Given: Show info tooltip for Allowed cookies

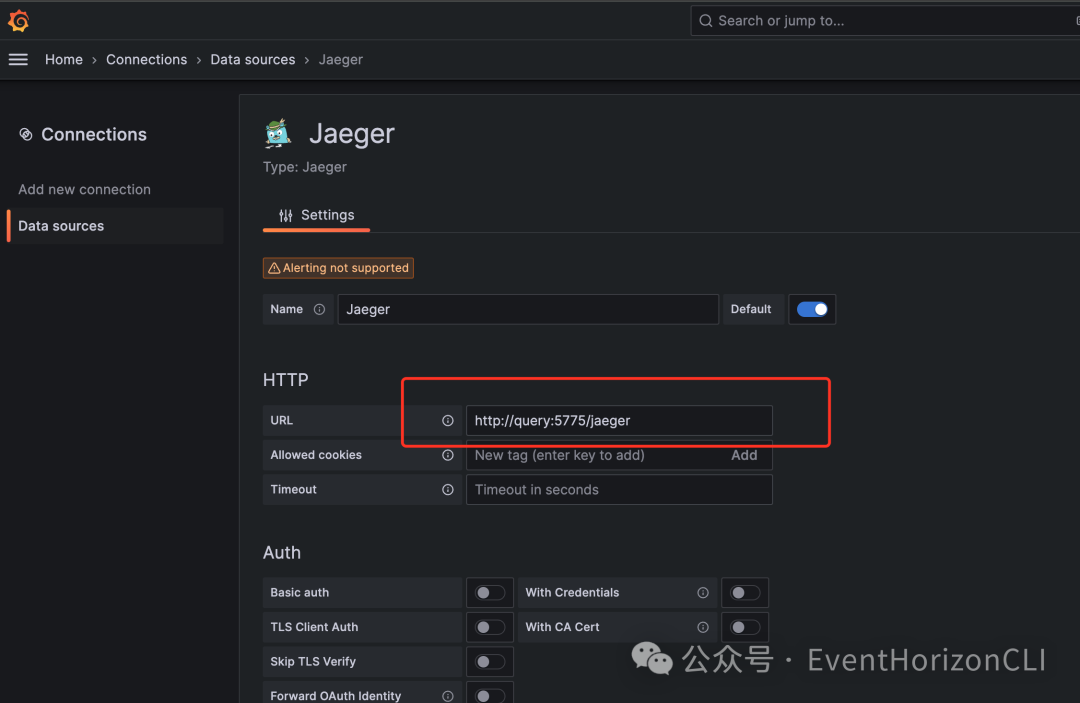Looking at the screenshot, I should coord(448,455).
